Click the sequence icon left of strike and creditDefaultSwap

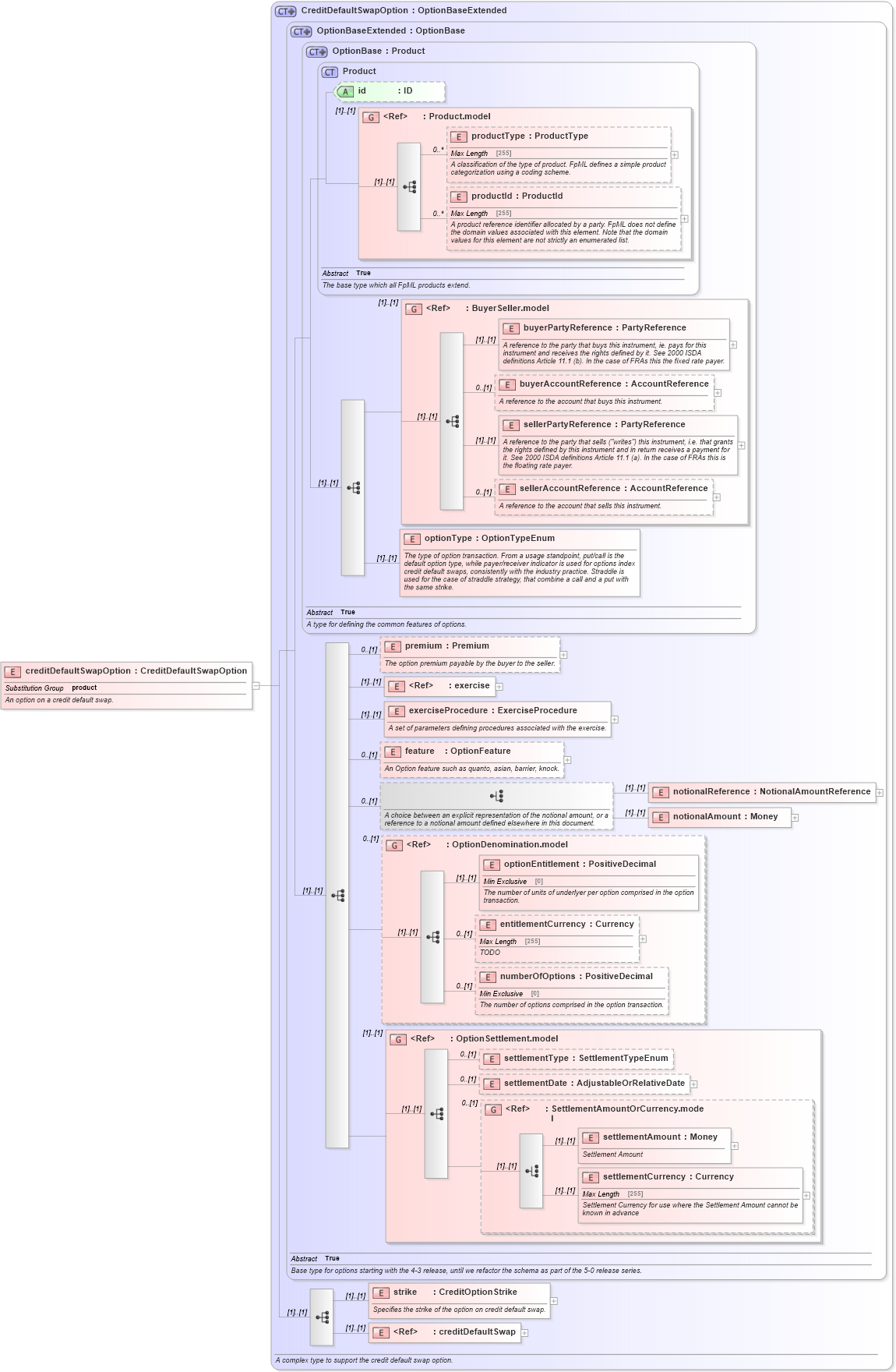322,1317
